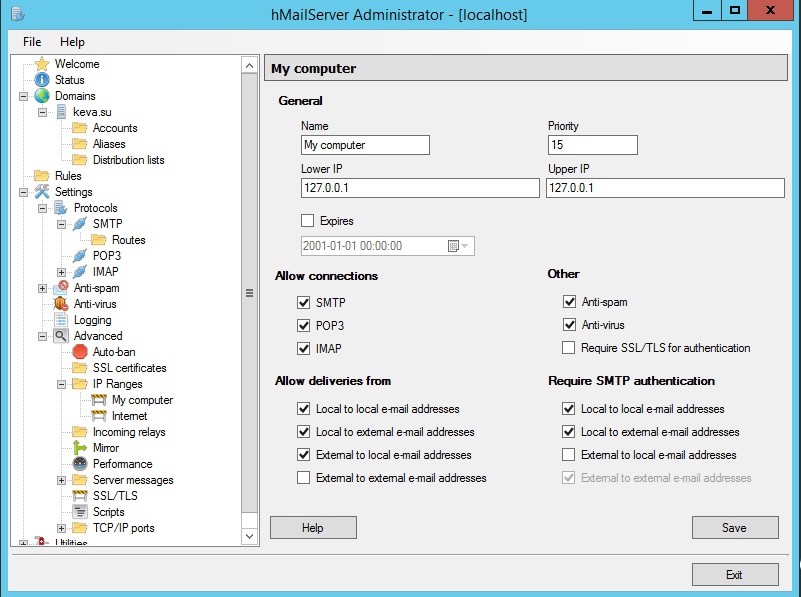Screen dimensions: 801x597
Task: Click the Save button
Action: (x=735, y=528)
